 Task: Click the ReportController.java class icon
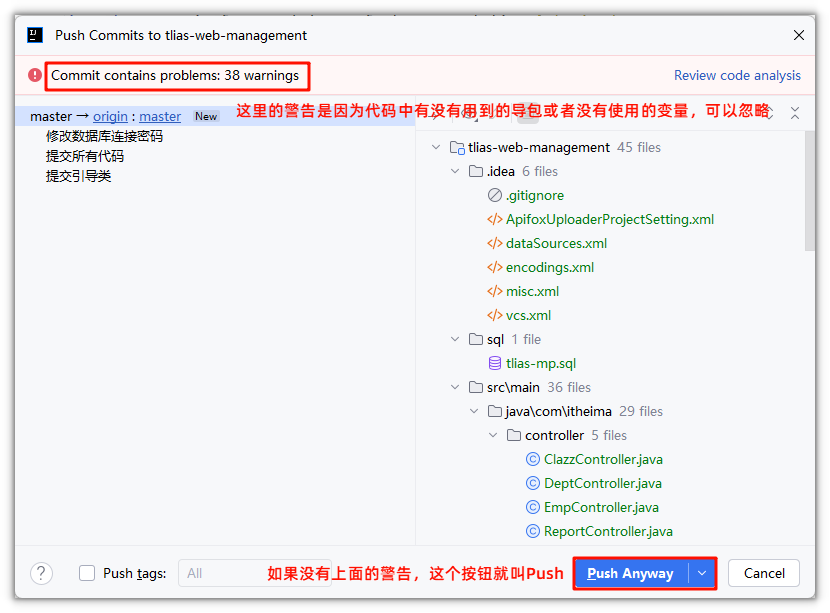point(533,531)
